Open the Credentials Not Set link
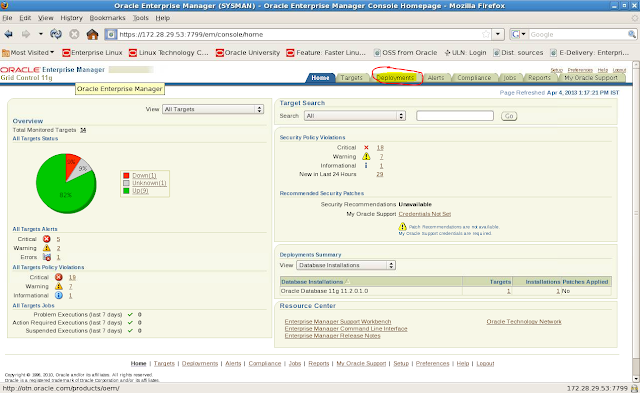 [424, 214]
